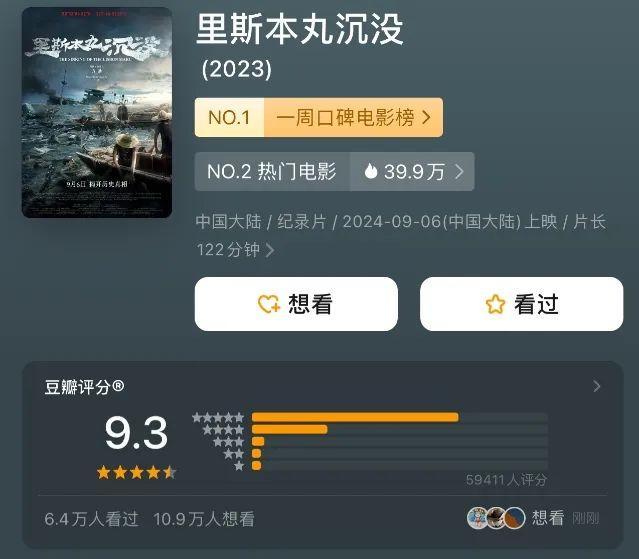Screen dimensions: 639x559
Task: Tap the heart-plus icon on 想看
Action: point(269,304)
